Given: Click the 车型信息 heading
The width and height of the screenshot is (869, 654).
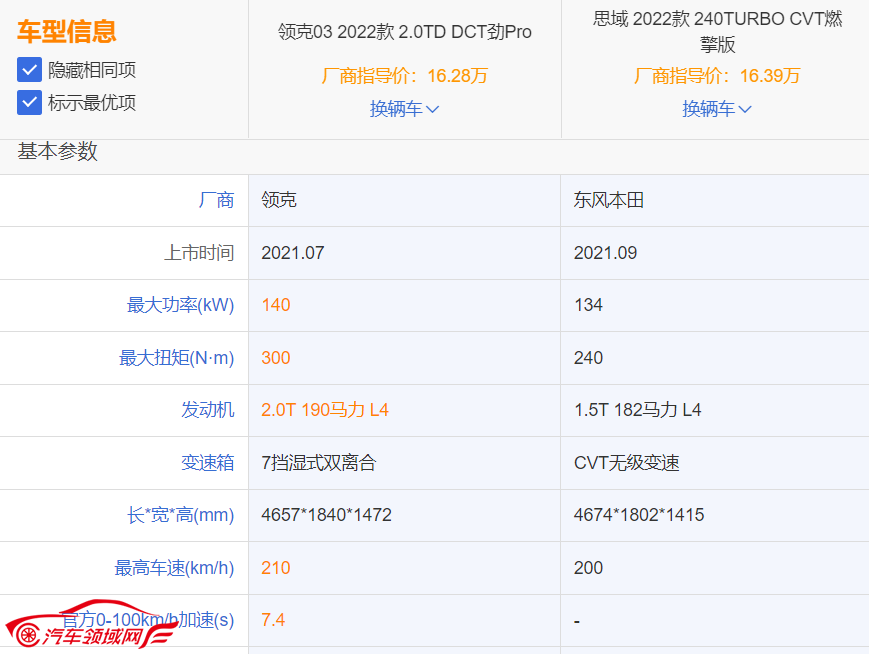Looking at the screenshot, I should 67,31.
